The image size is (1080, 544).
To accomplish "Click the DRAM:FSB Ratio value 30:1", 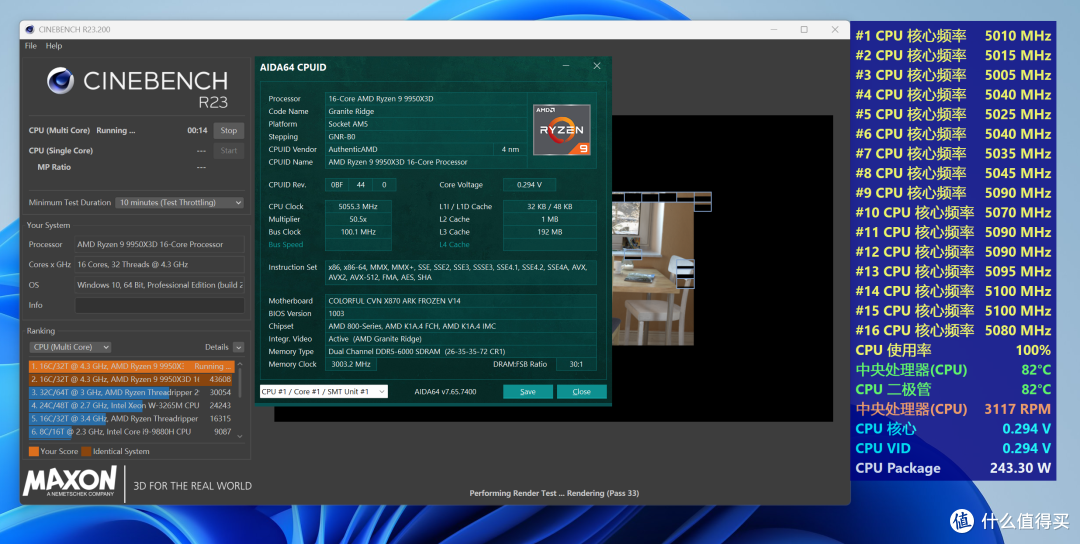I will 577,364.
